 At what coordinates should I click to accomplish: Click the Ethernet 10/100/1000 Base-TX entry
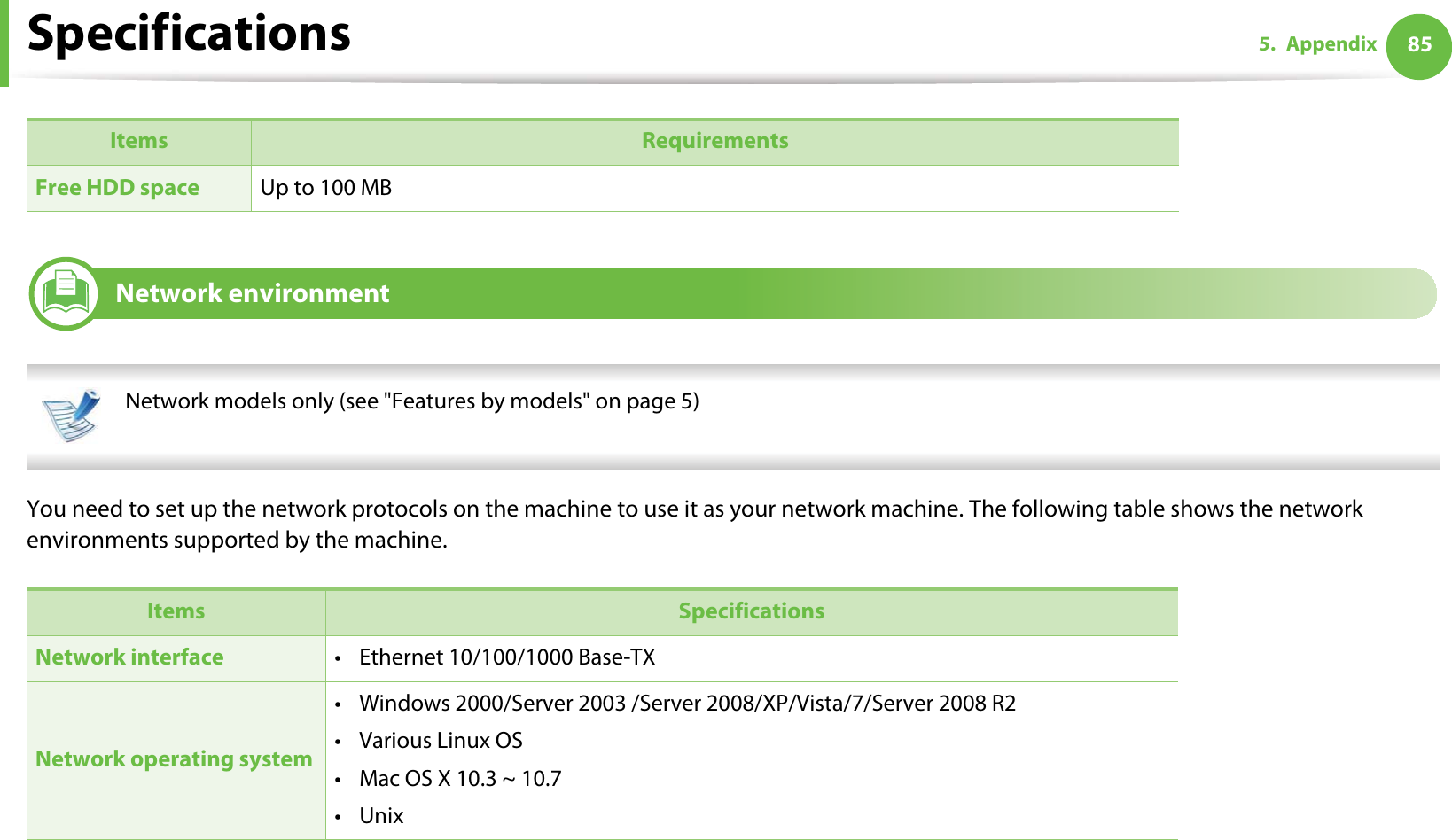507,657
